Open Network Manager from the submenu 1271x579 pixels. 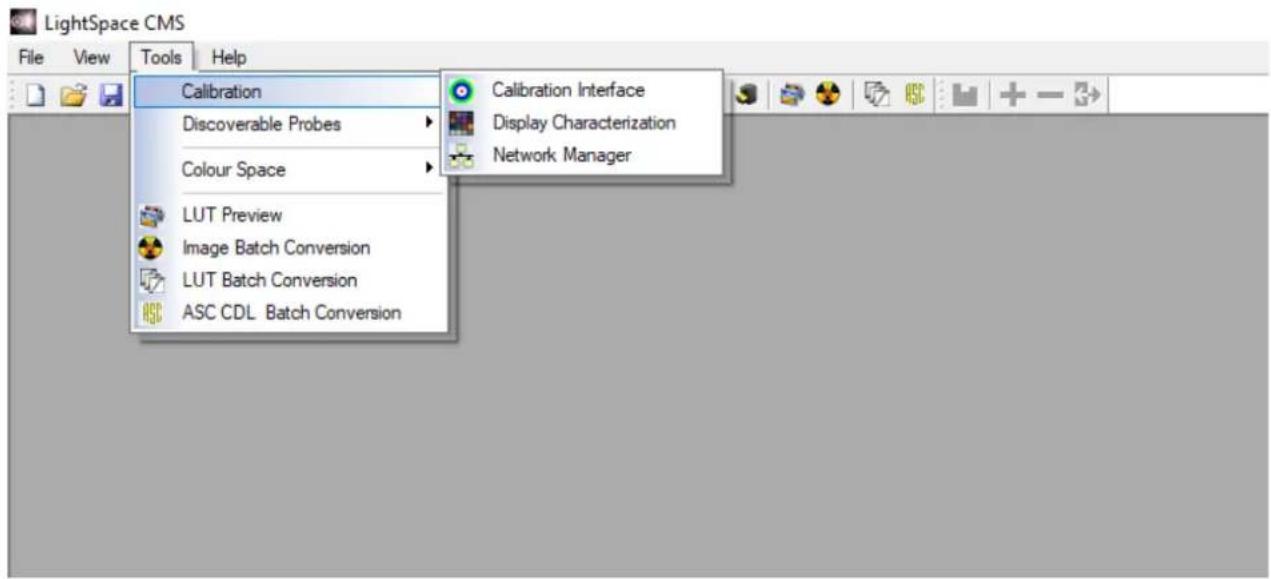click(582, 156)
